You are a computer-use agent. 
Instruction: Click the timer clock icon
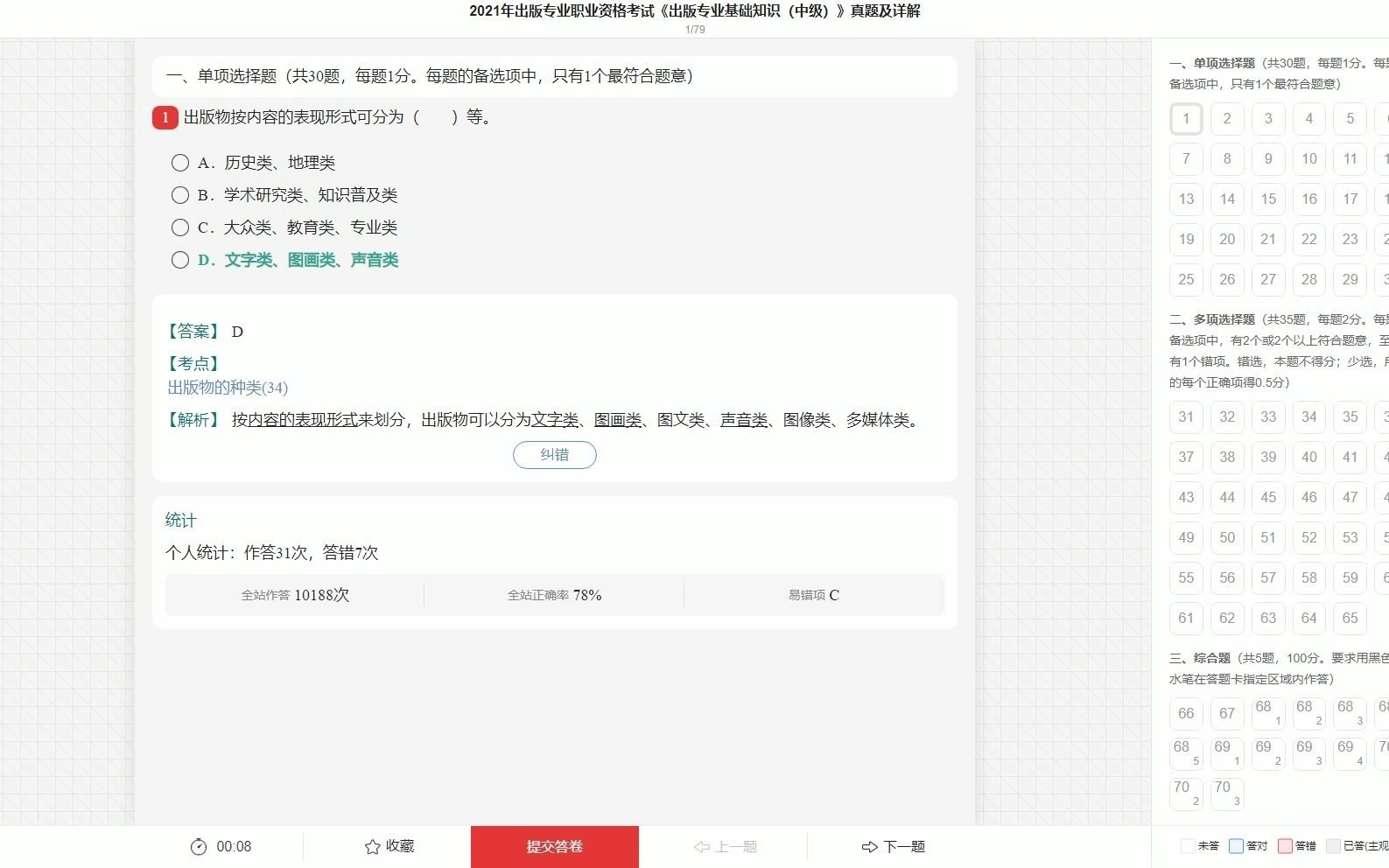click(199, 846)
